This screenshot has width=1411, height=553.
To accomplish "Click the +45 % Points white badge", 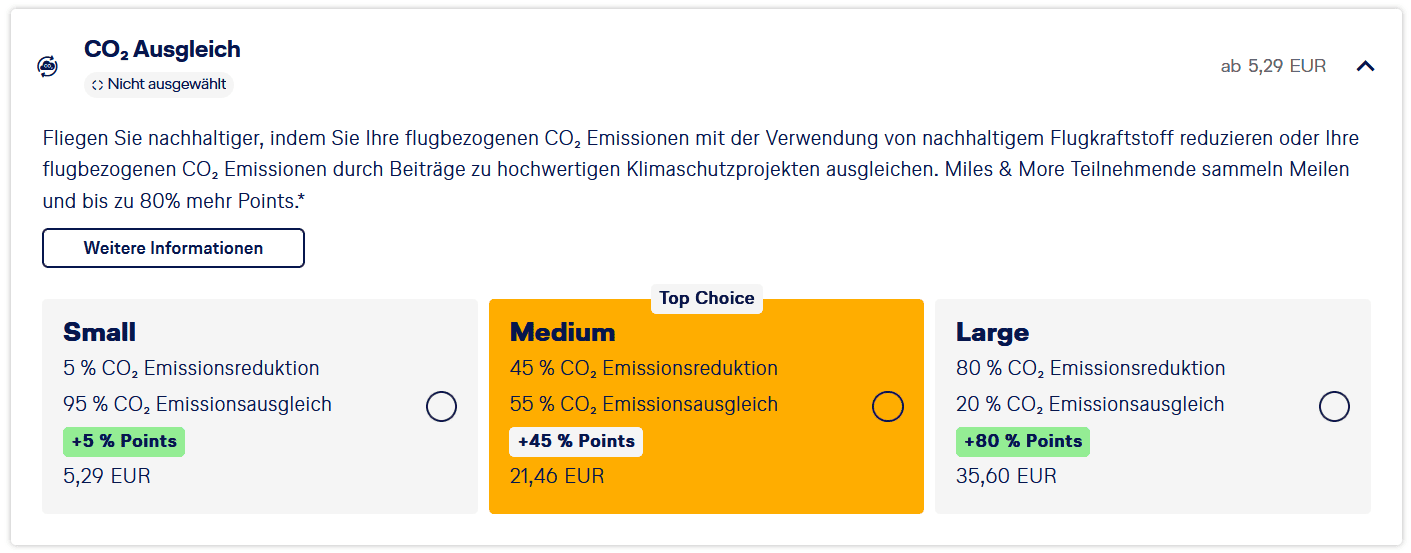I will click(576, 441).
